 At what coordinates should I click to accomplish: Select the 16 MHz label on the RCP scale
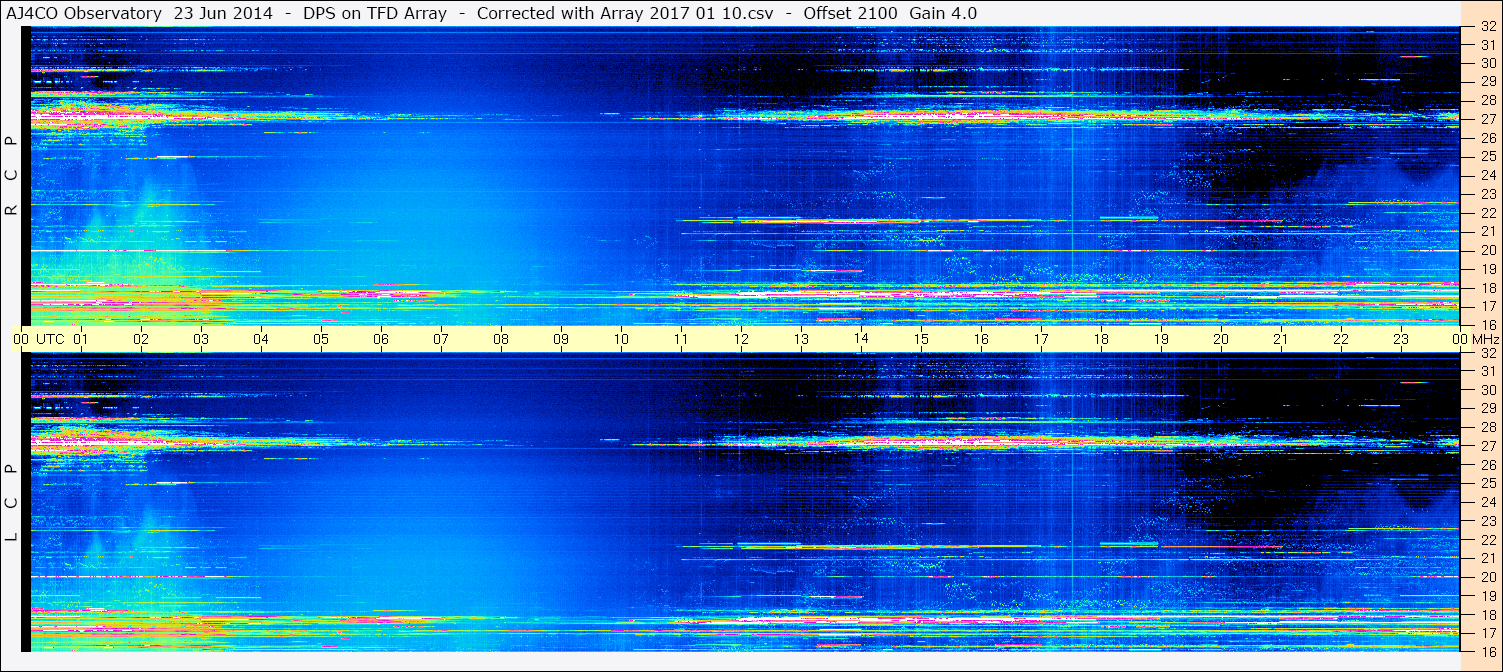tap(1487, 325)
